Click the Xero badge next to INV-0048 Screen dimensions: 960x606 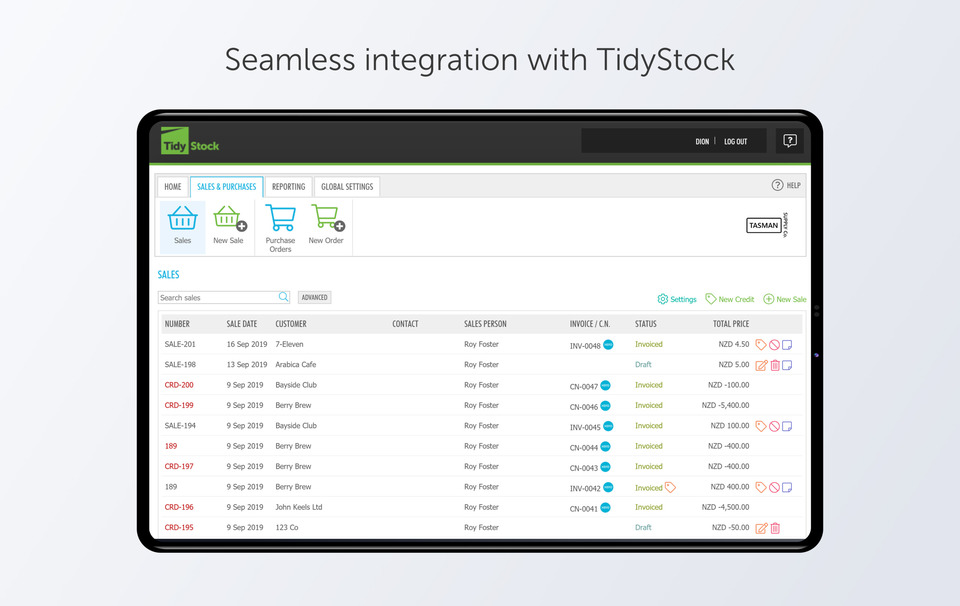pyautogui.click(x=608, y=345)
